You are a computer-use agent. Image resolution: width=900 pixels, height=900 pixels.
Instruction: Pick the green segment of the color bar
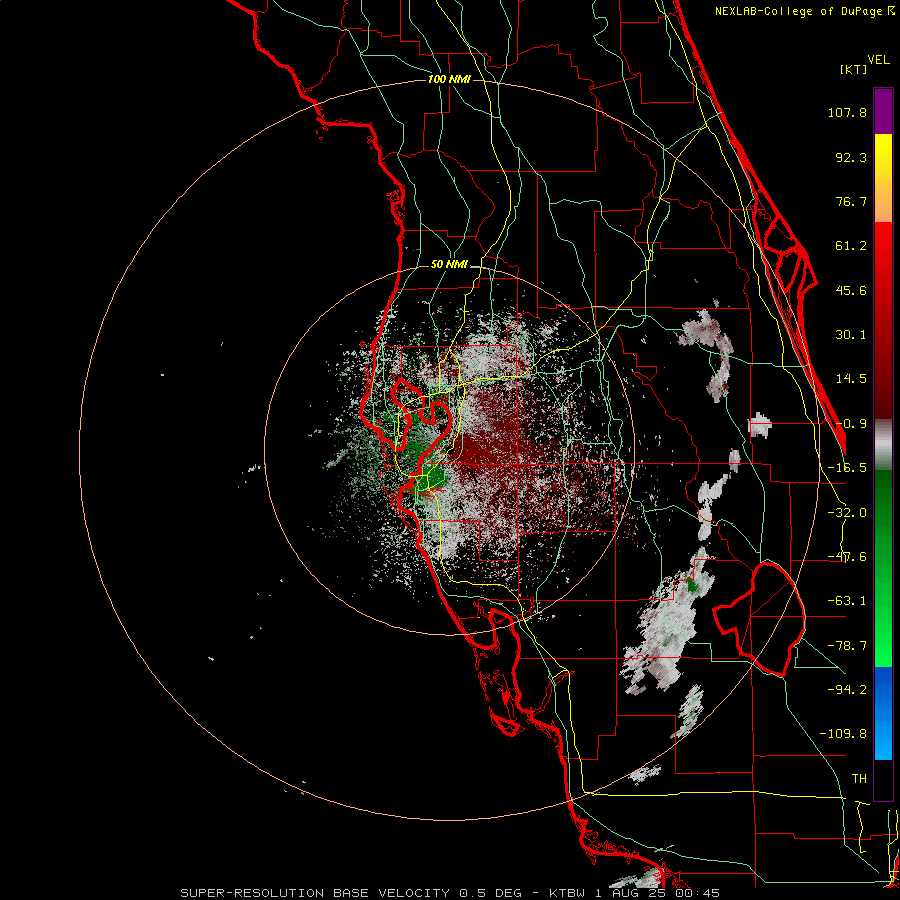(x=883, y=568)
